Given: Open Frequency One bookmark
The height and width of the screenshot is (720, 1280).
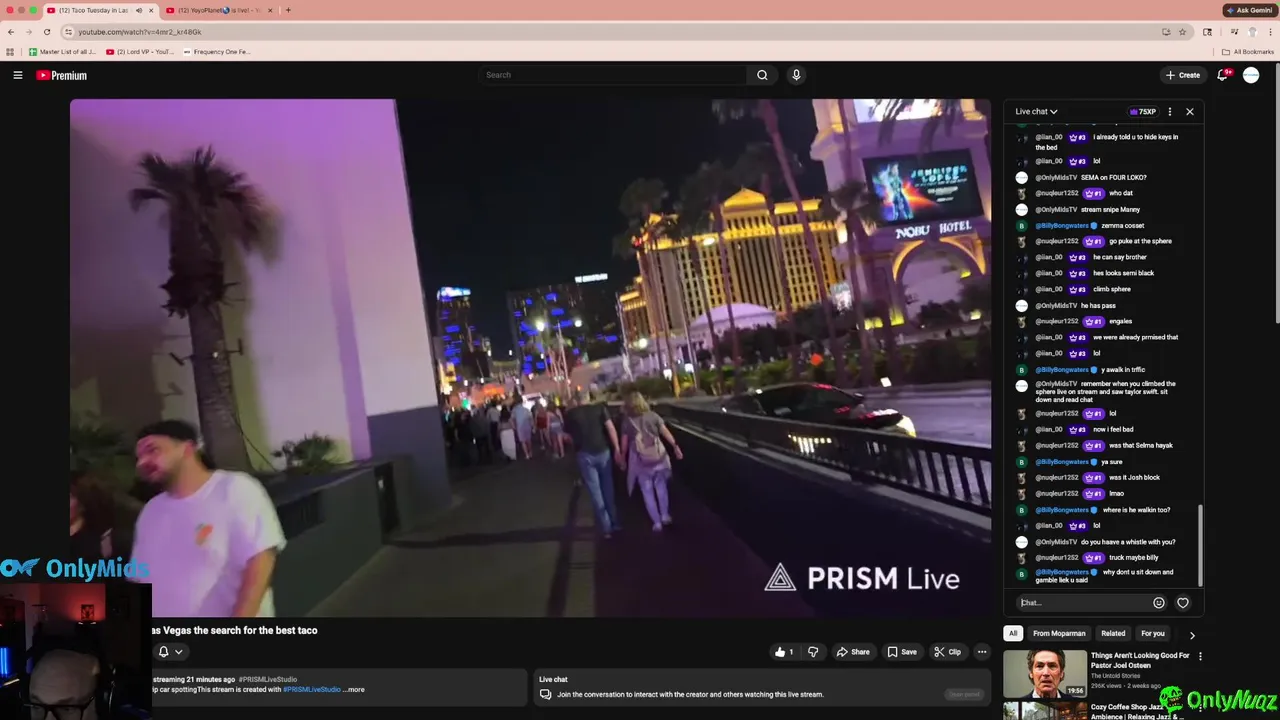Looking at the screenshot, I should (216, 52).
